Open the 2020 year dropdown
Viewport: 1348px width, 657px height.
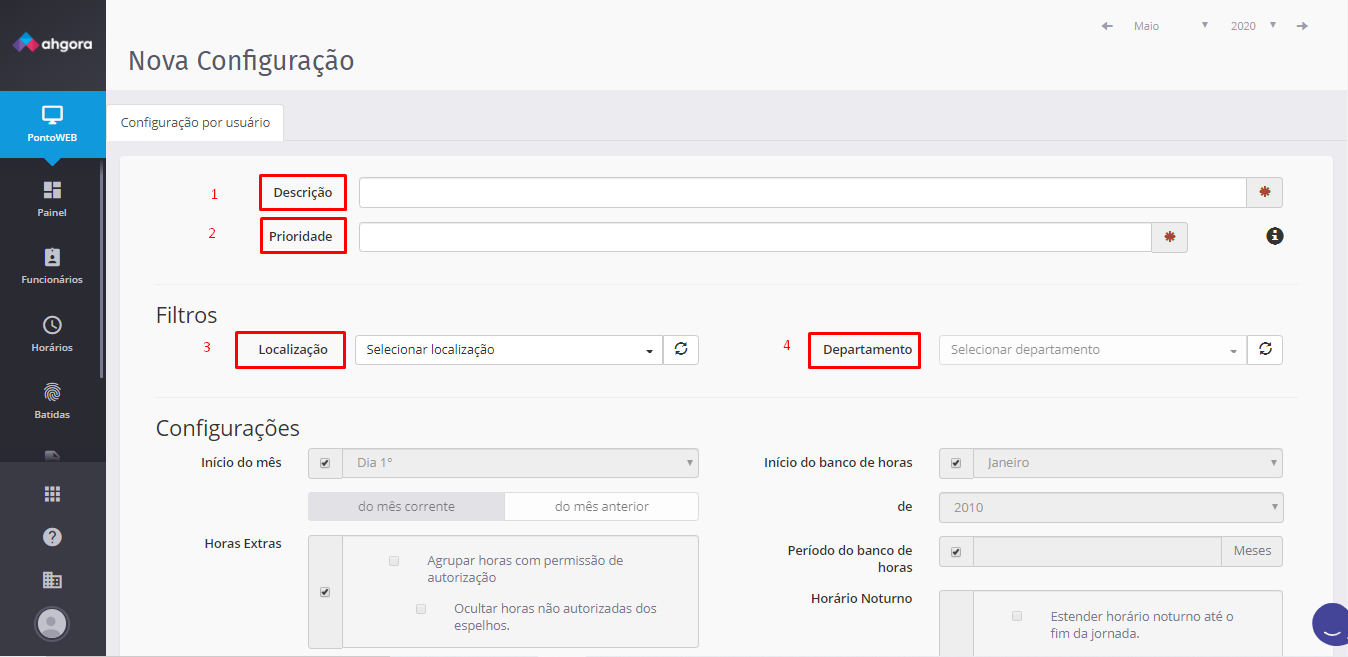[1253, 26]
